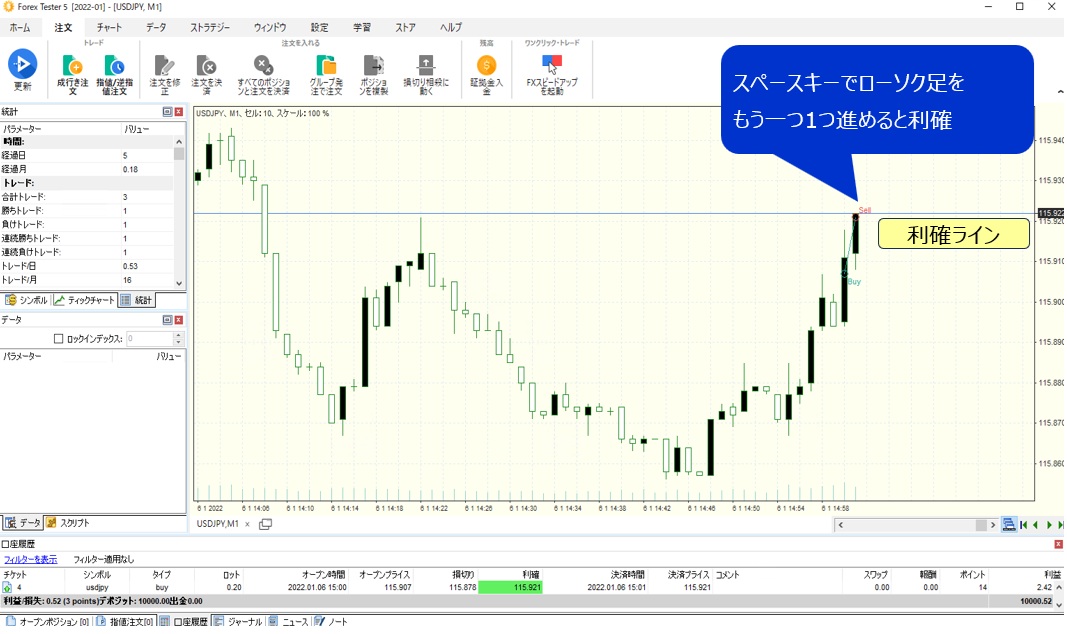This screenshot has height=634, width=1067.
Task: Click 注文を決済 close order icon
Action: click(x=205, y=68)
